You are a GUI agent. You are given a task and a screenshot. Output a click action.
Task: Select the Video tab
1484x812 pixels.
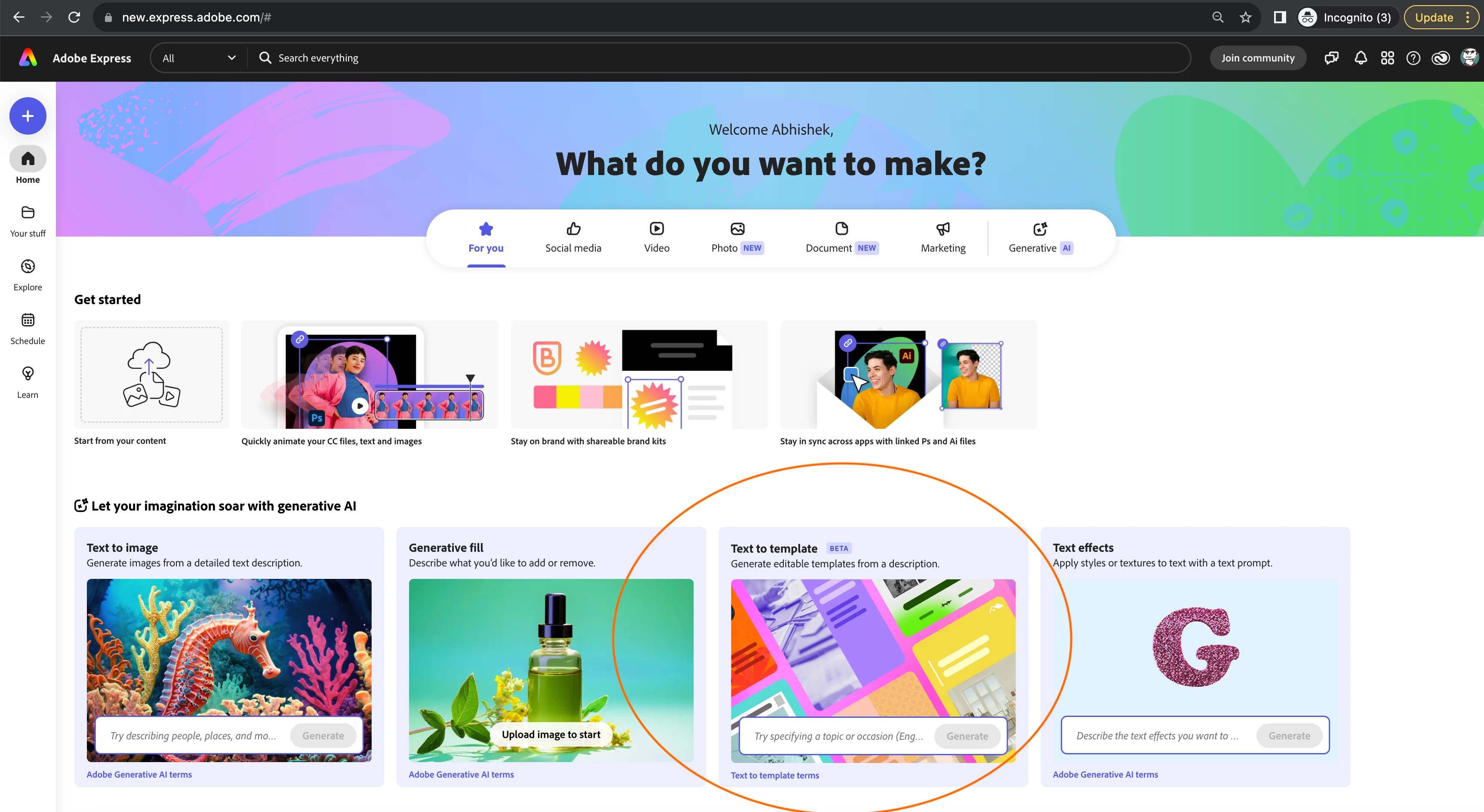tap(656, 238)
